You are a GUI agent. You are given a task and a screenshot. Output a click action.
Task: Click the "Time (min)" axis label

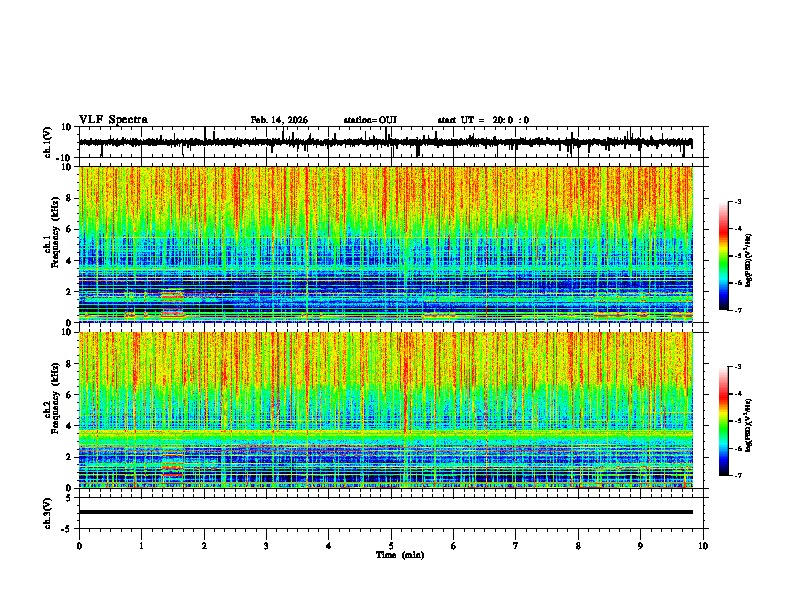click(x=400, y=555)
